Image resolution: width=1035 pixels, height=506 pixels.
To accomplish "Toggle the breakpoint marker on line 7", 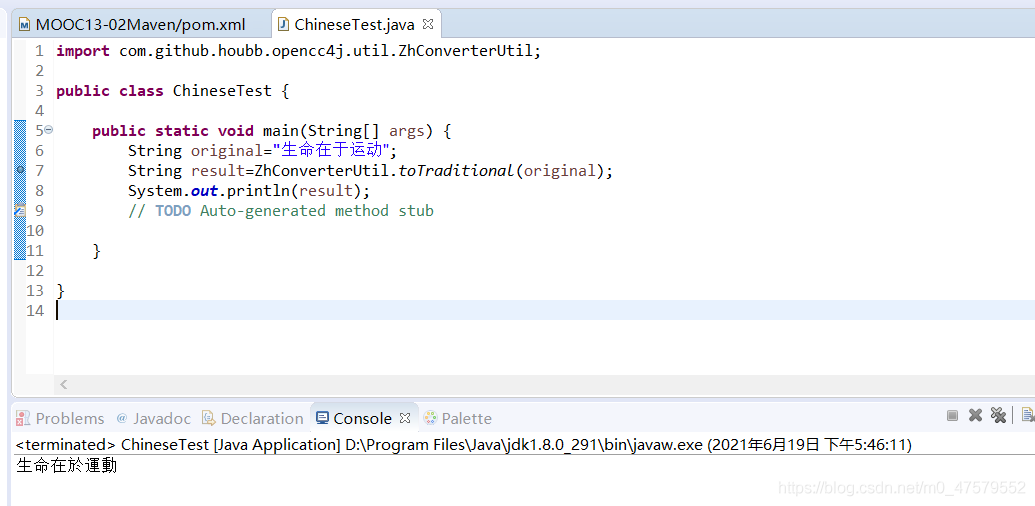I will (x=20, y=170).
